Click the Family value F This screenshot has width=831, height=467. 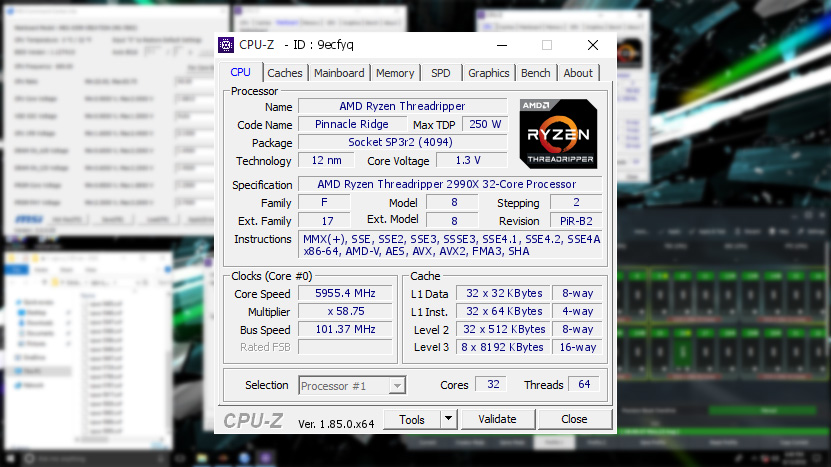coord(324,202)
